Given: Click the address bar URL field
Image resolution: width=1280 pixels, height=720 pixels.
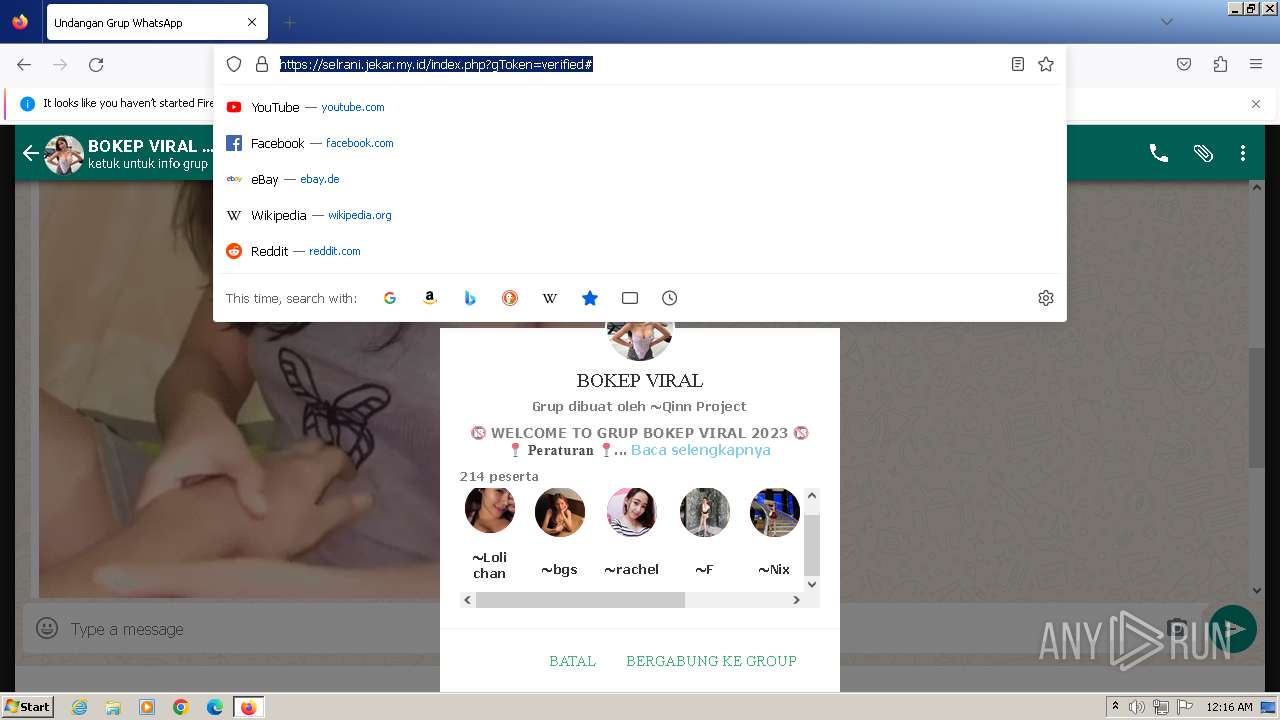Looking at the screenshot, I should [x=640, y=64].
